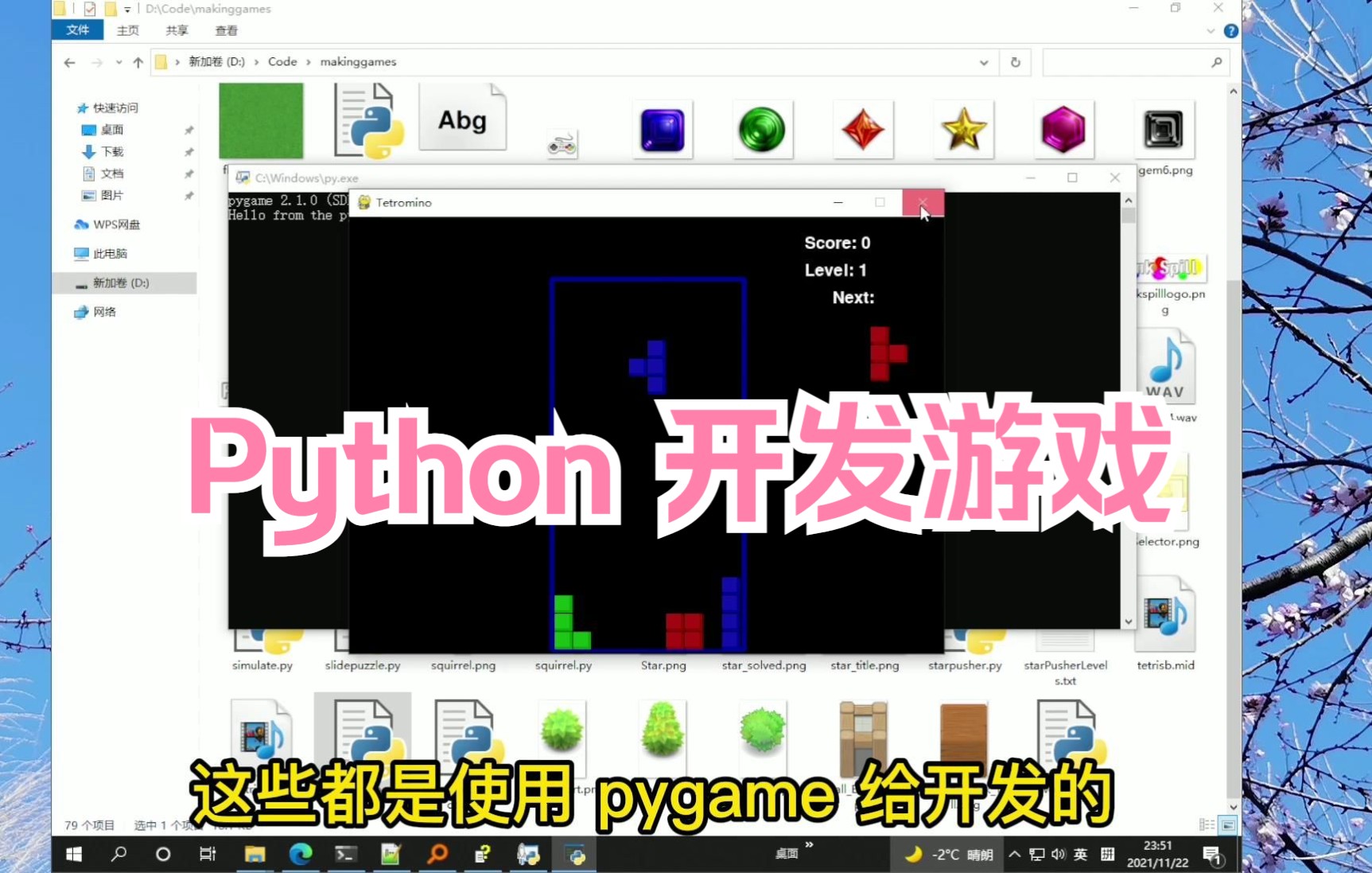Image resolution: width=1372 pixels, height=873 pixels.
Task: Refresh the makinggames folder view
Action: pyautogui.click(x=1016, y=61)
